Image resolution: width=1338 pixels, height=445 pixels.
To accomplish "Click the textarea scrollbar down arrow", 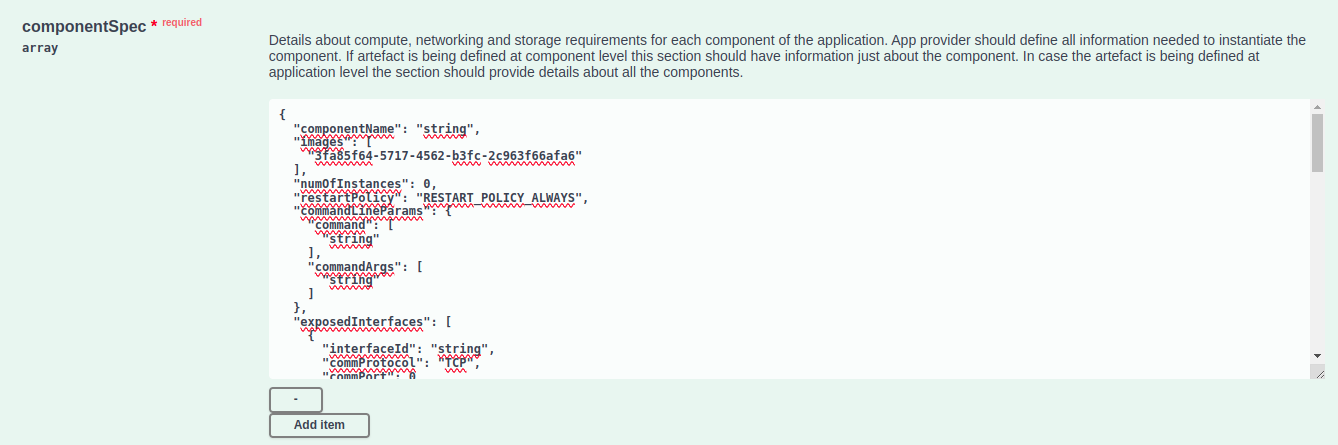I will (1317, 355).
